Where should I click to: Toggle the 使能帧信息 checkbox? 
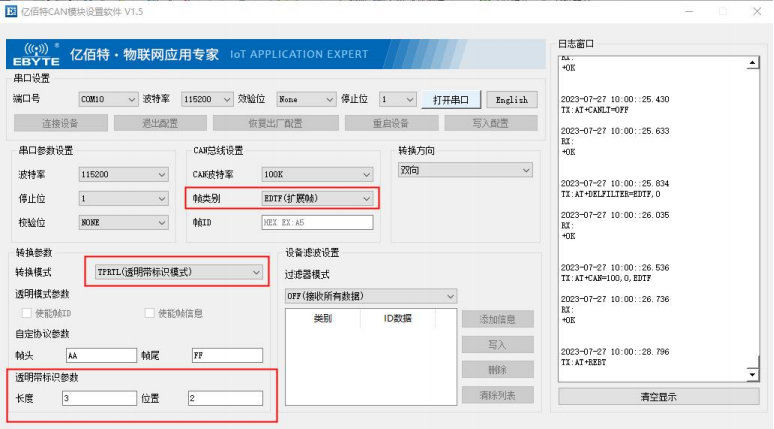(150, 313)
